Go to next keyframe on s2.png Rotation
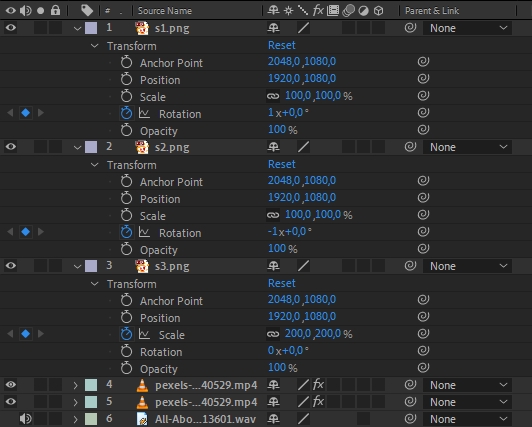The width and height of the screenshot is (532, 427). point(41,232)
